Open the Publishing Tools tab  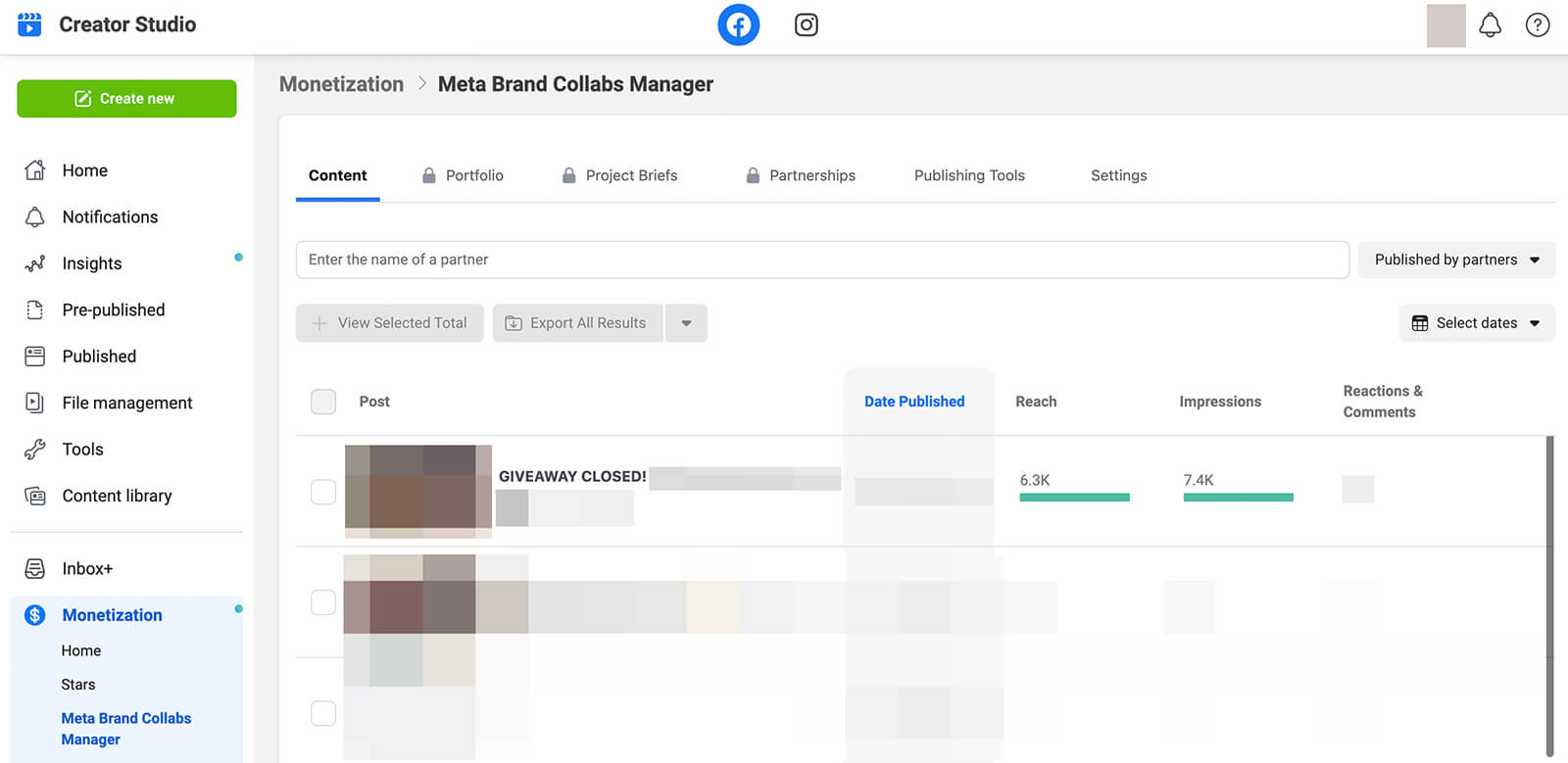coord(969,175)
